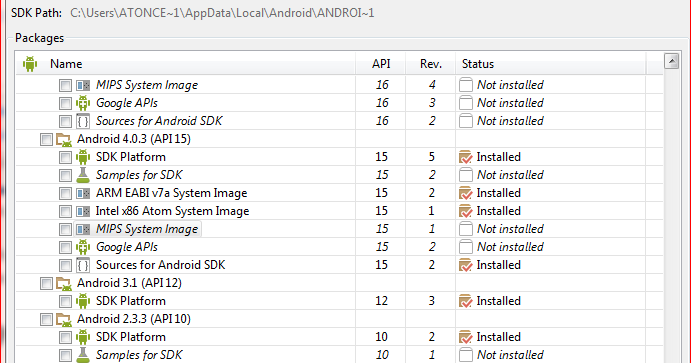Viewport: 691px width, 363px height.
Task: Check the API 15 MIPS System Image checkbox
Action: [65, 230]
